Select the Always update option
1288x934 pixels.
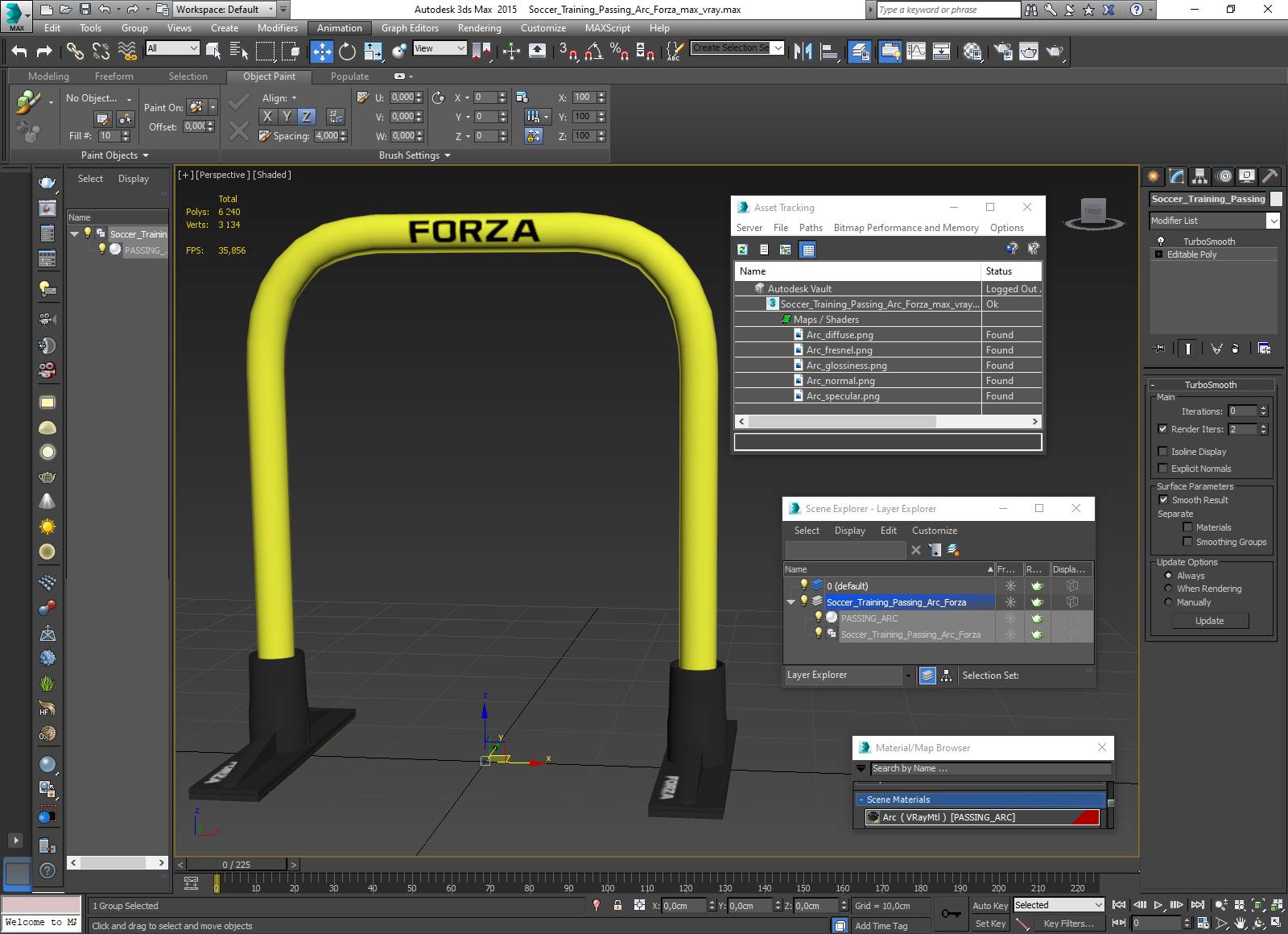pos(1168,576)
